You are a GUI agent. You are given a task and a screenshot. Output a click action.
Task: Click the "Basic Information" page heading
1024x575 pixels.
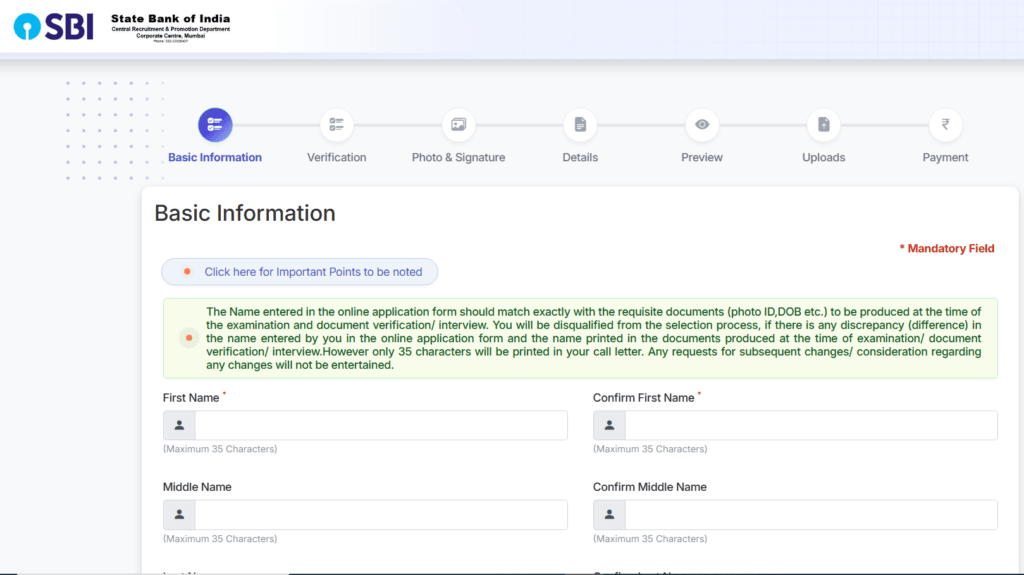(x=245, y=213)
